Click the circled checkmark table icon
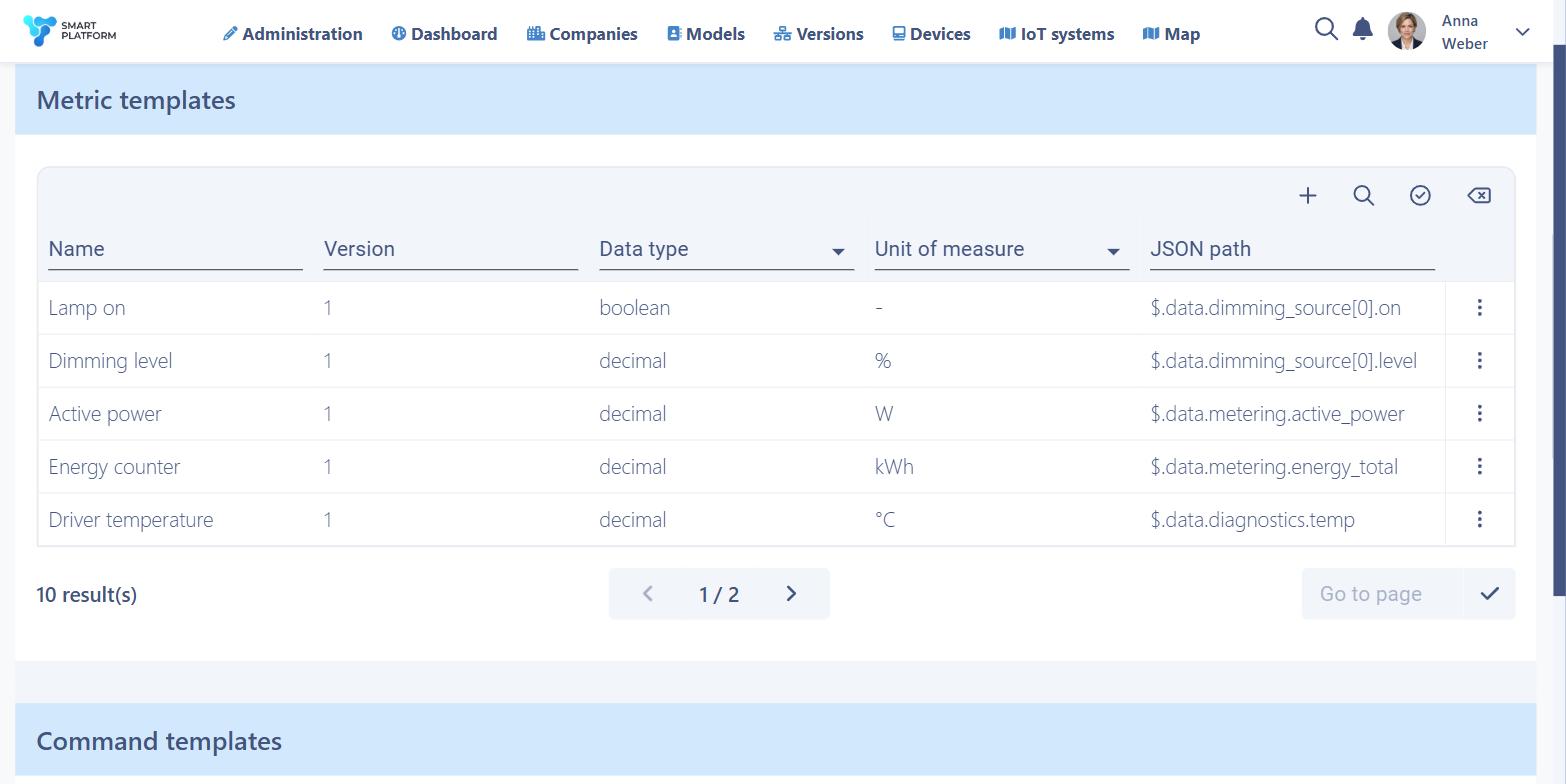Screen dimensions: 1566x784 click(x=1420, y=196)
